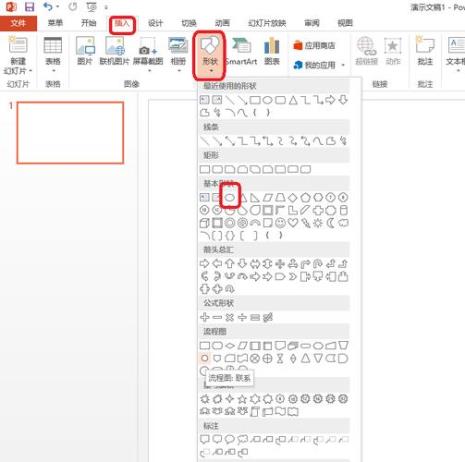Open the Customize Quick Access Toolbar arrow
465x462 pixels.
coord(106,7)
